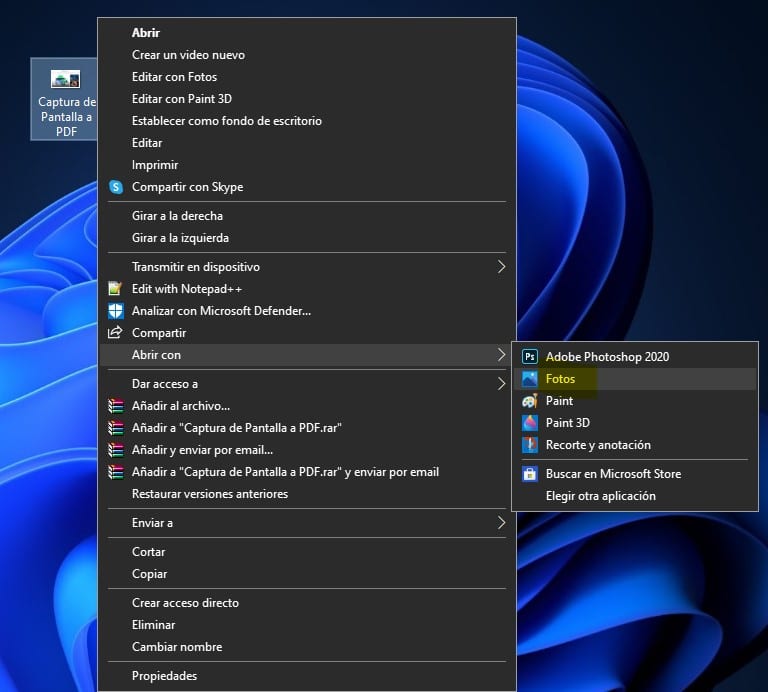Screen dimensions: 768x692
Task: Click Buscar en Microsoft Store
Action: tap(635, 474)
